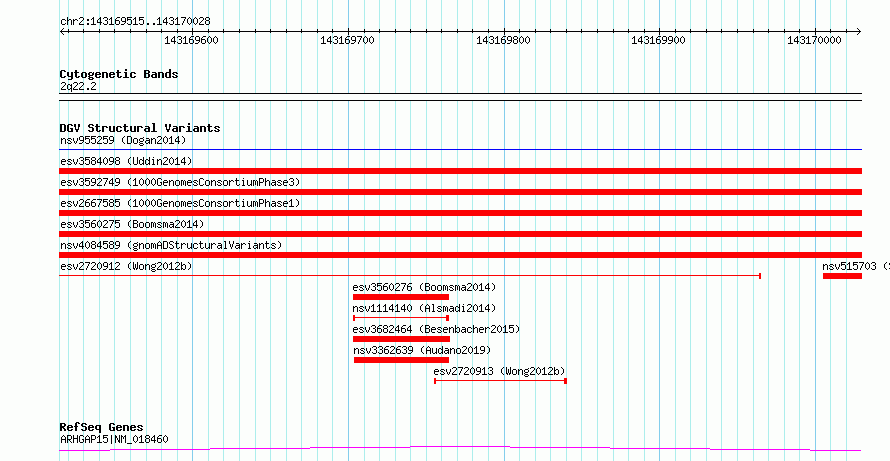Click the short red nsv515703 bar

(842, 276)
